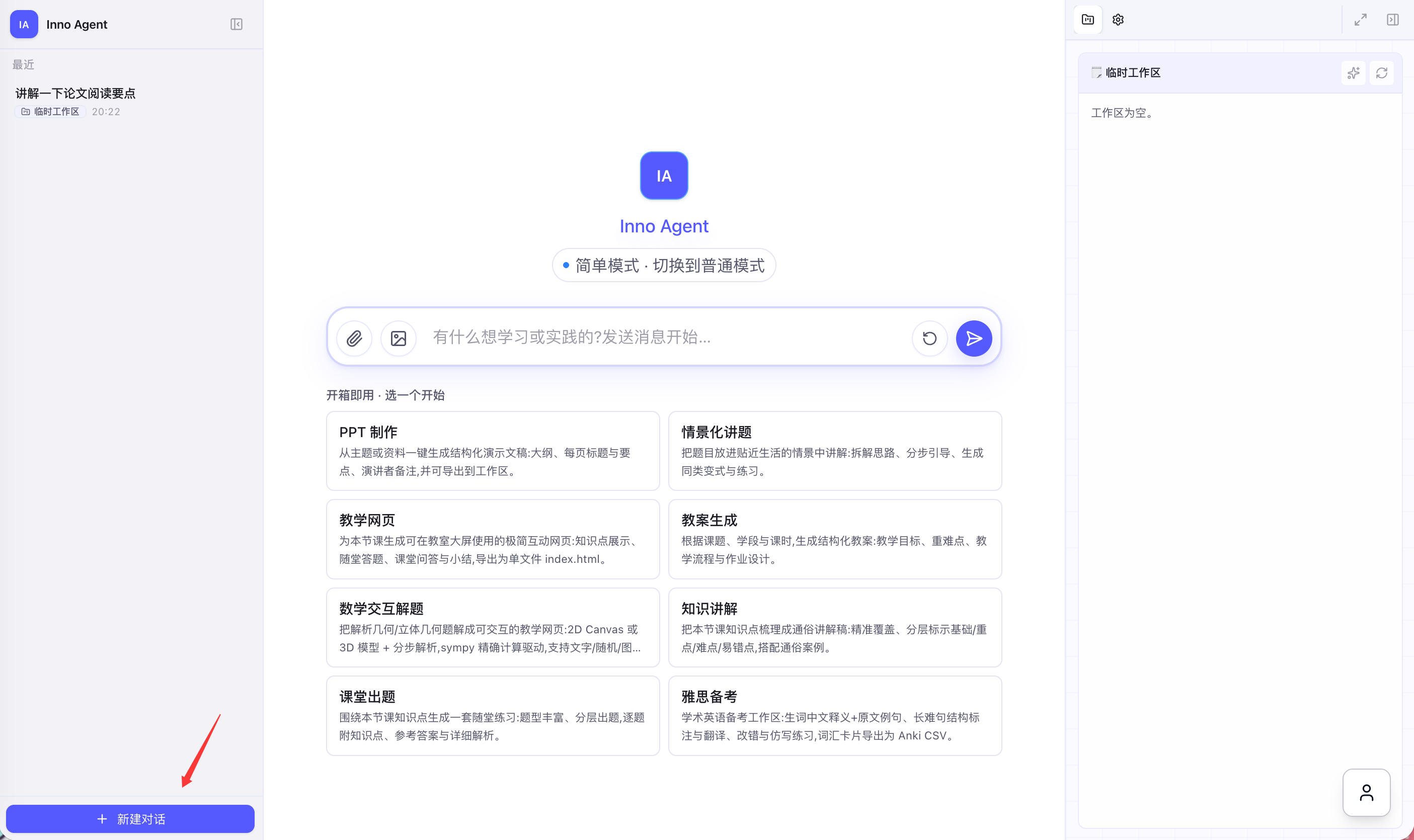Choose the 数学交互解题 template card
Viewport: 1414px width, 840px height.
(493, 627)
